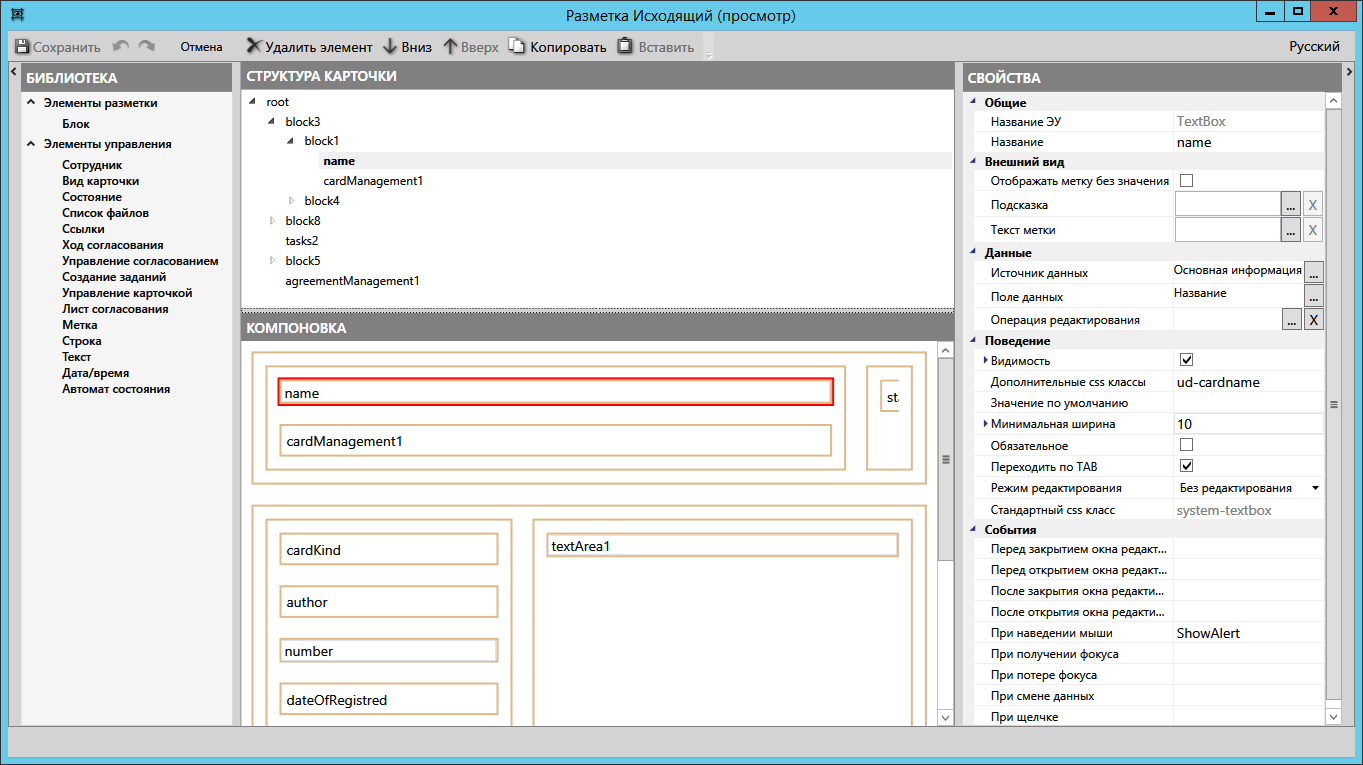Clear Подсказка with its X button
This screenshot has height=765, width=1363.
point(1313,205)
